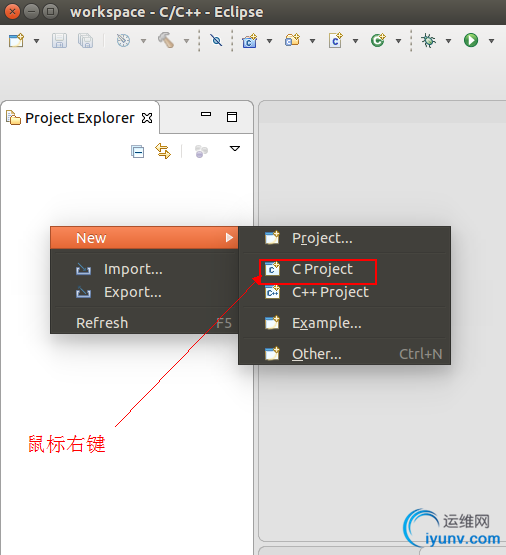Click the Save toolbar icon
This screenshot has height=555, width=506.
click(59, 40)
